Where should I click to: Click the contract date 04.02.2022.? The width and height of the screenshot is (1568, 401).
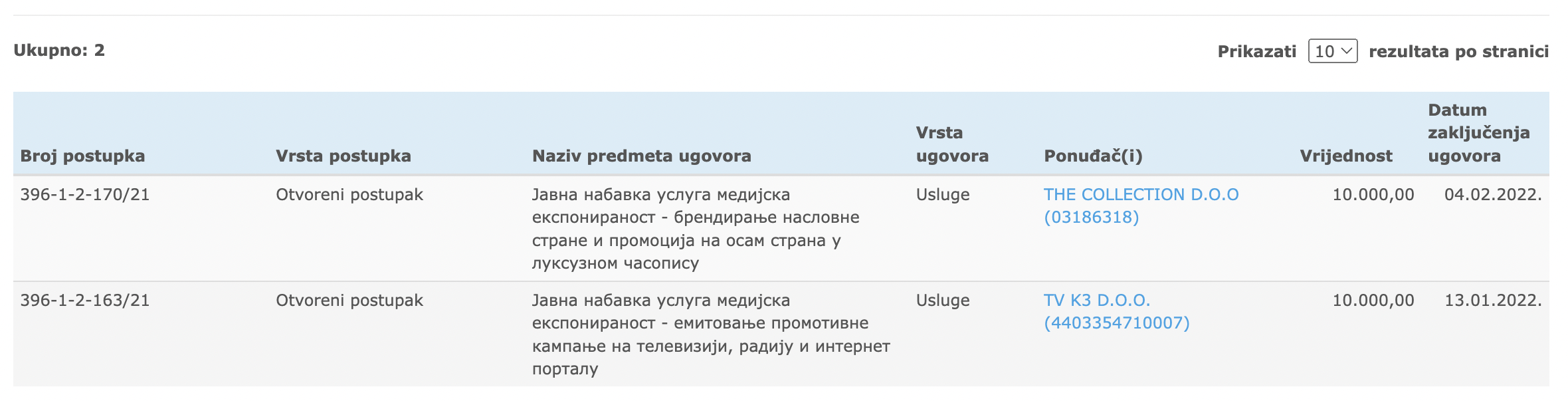(x=1493, y=194)
